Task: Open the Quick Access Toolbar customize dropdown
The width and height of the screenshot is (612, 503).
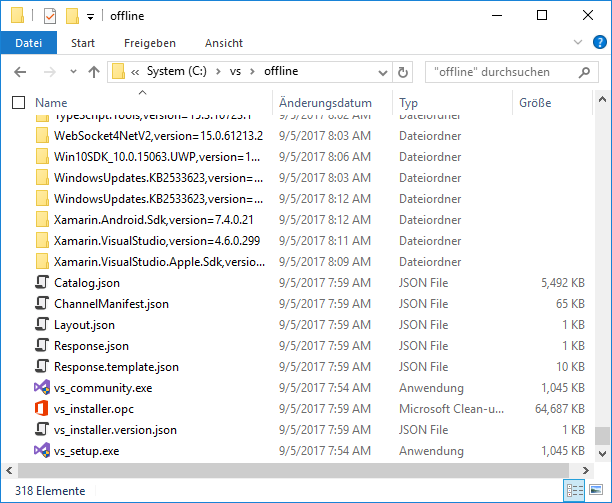Action: [x=90, y=17]
